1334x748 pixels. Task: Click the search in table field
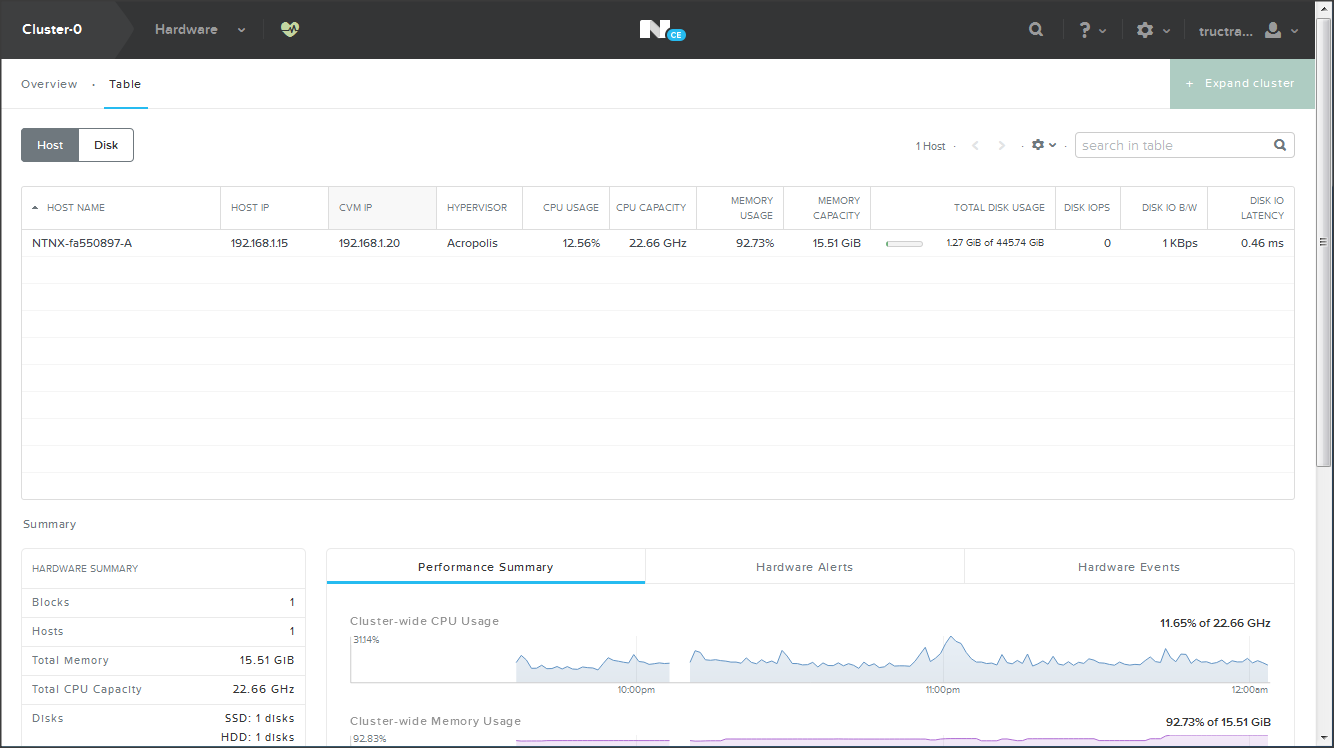tap(1170, 145)
